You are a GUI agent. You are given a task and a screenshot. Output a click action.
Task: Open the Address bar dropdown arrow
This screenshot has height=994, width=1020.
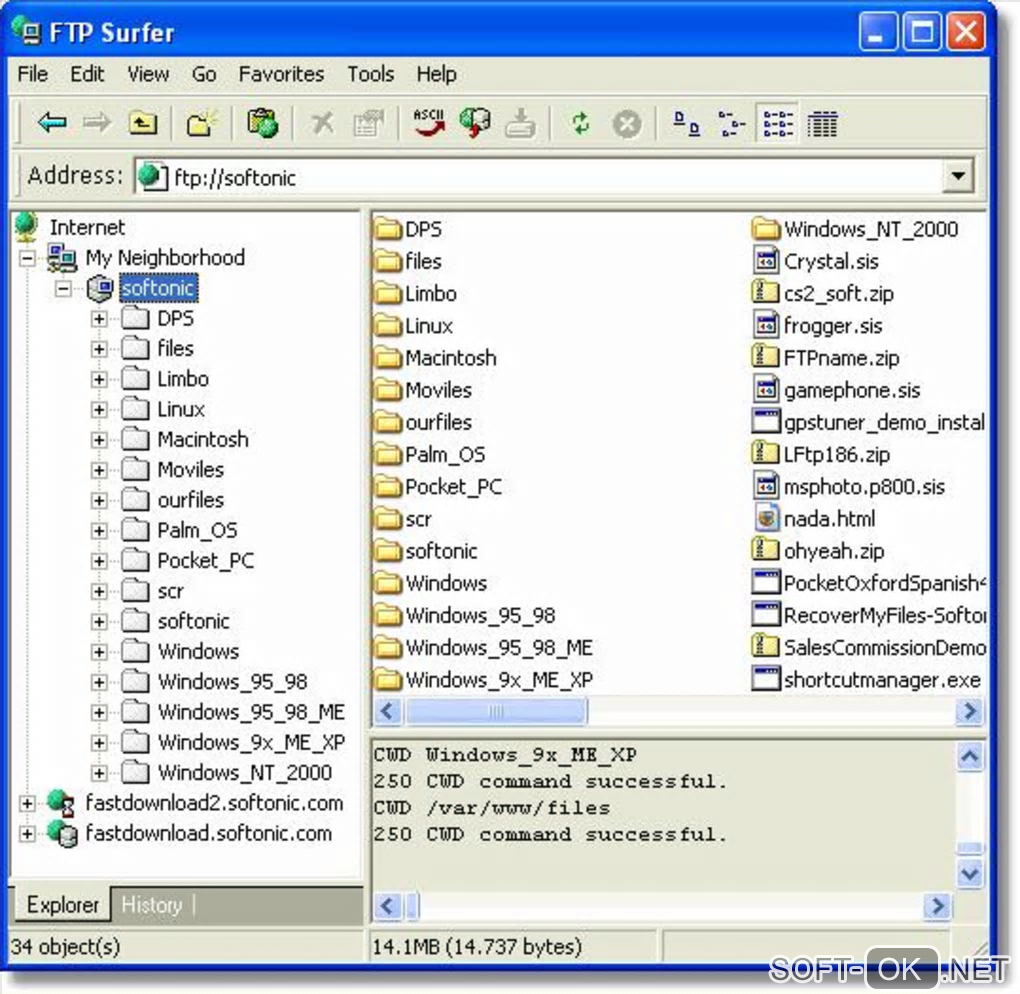[958, 176]
